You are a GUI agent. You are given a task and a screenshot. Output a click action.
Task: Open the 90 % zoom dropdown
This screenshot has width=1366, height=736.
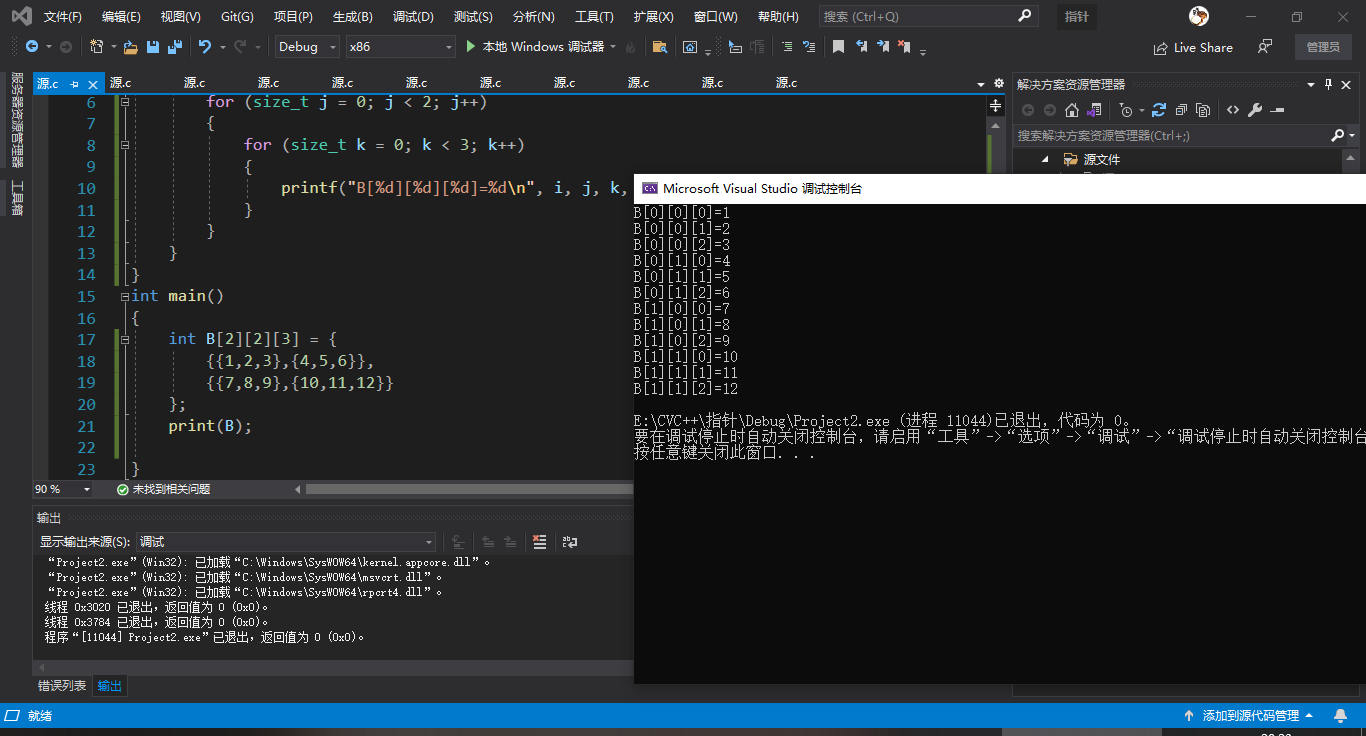coord(63,489)
